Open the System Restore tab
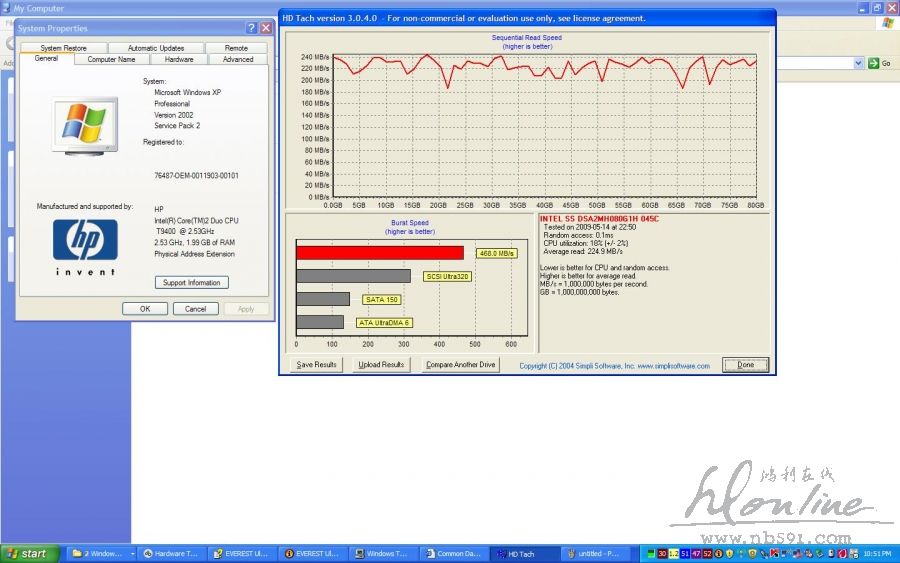Viewport: 900px width, 563px height. [63, 48]
